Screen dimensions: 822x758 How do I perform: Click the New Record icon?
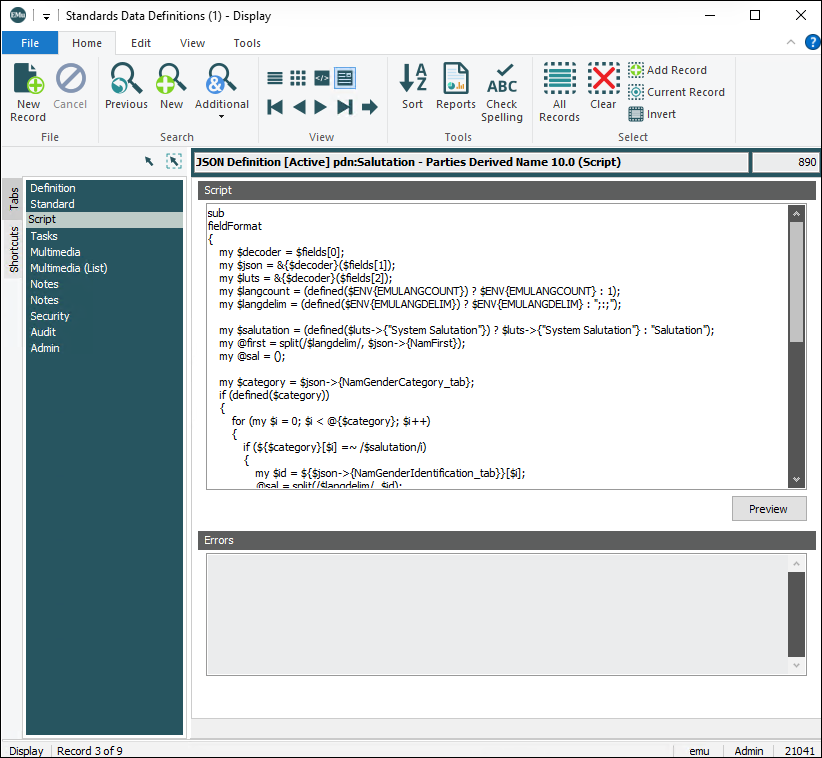pyautogui.click(x=28, y=88)
